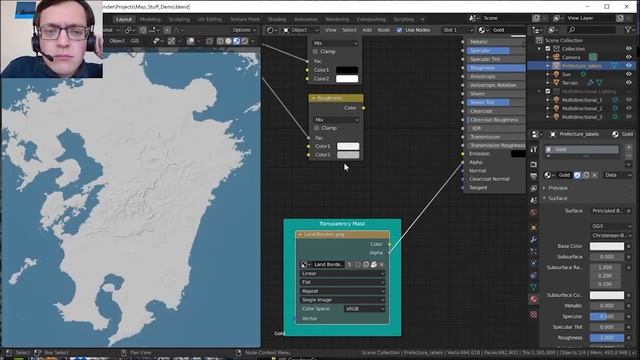The image size is (640, 360).
Task: Select wireframe viewport shading mode
Action: [x=220, y=41]
